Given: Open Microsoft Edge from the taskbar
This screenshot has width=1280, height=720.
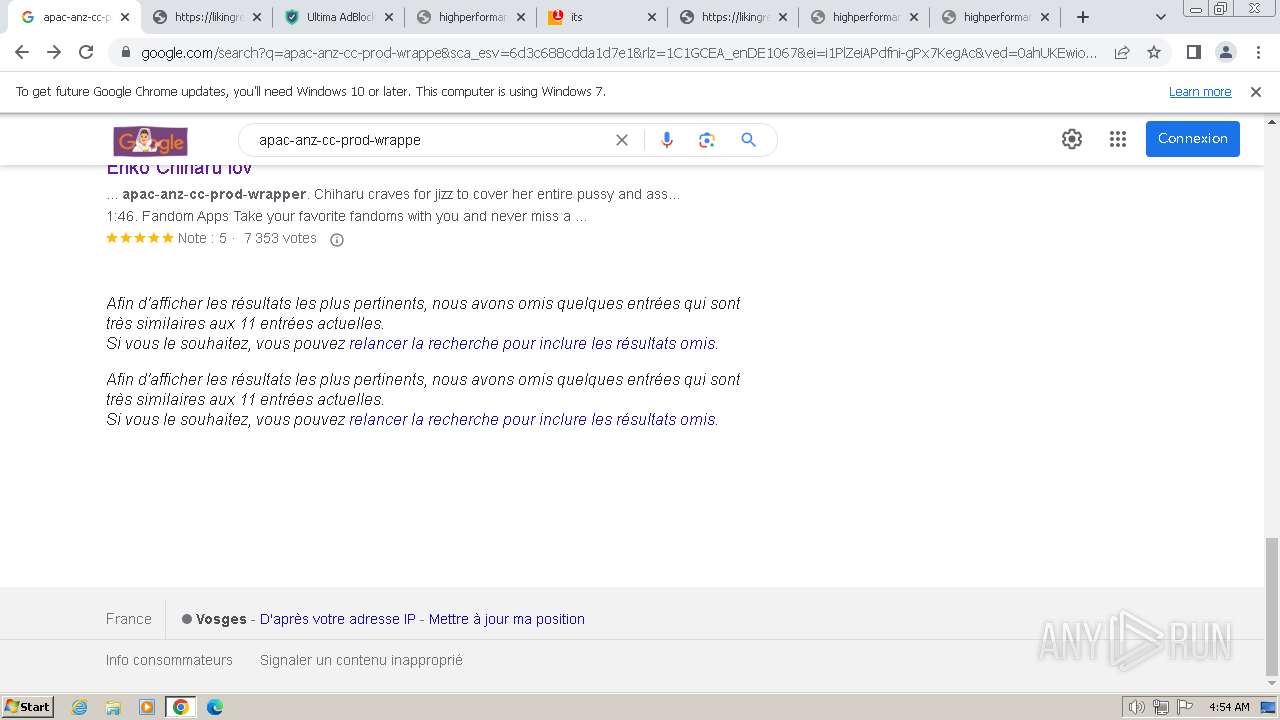Looking at the screenshot, I should [214, 707].
